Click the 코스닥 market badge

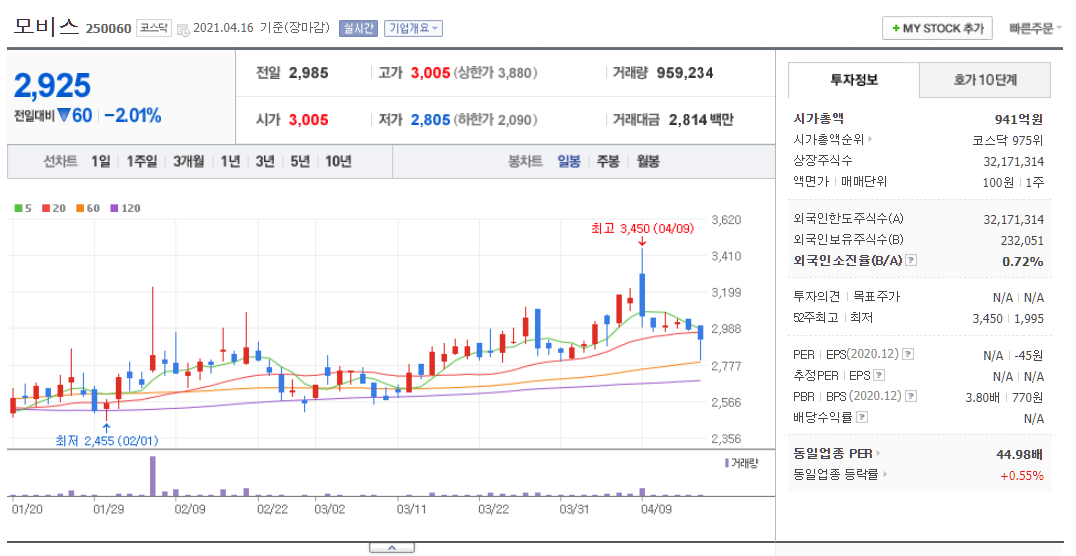point(154,28)
